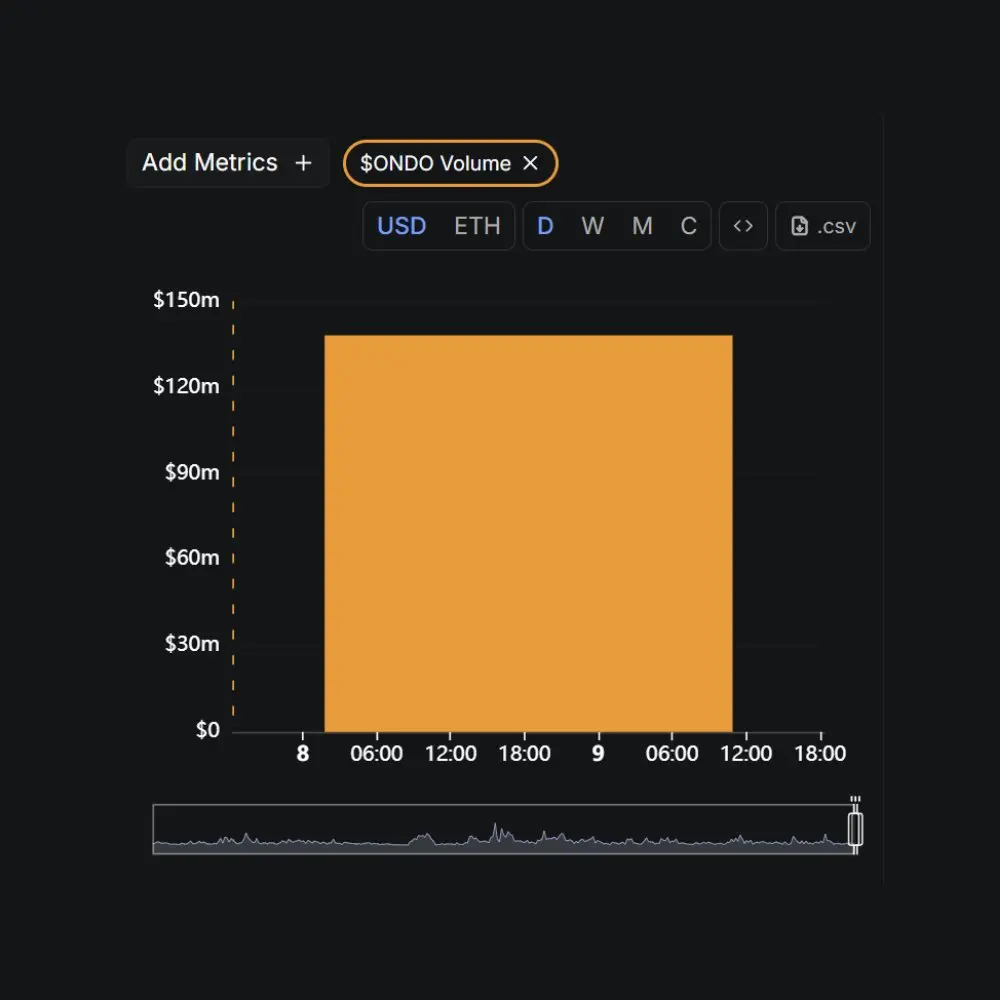Click date label 9 on x-axis
1000x1000 pixels.
(598, 753)
